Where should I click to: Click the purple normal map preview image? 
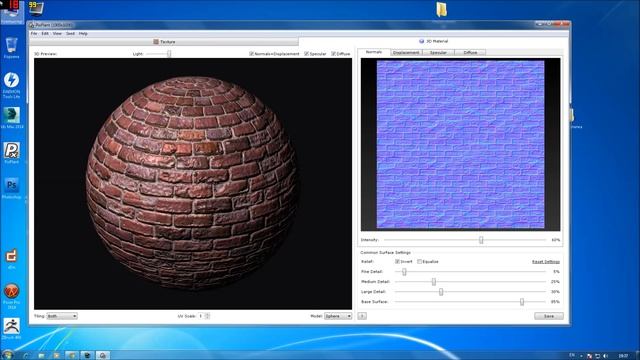pyautogui.click(x=460, y=144)
